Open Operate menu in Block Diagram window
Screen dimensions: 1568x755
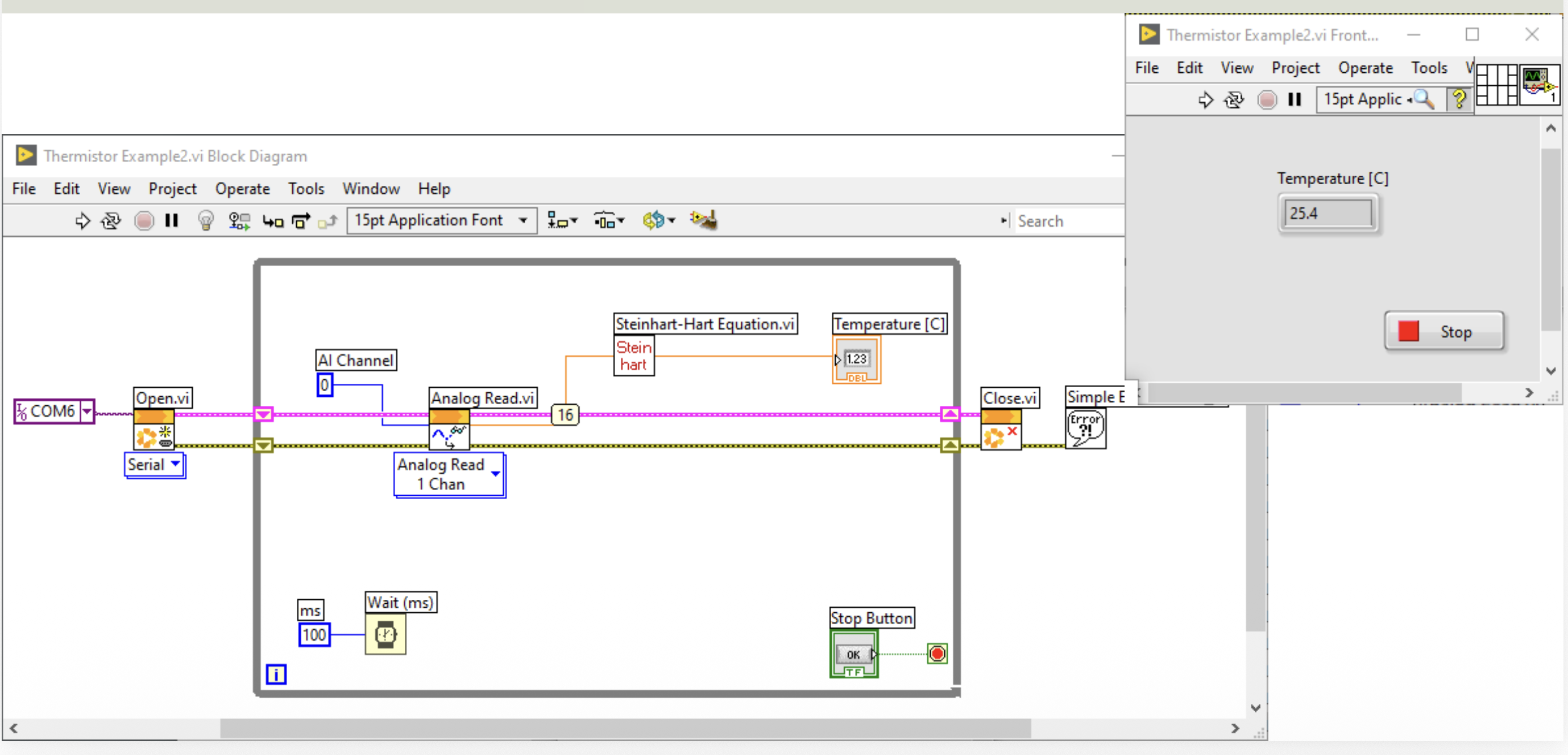point(242,189)
